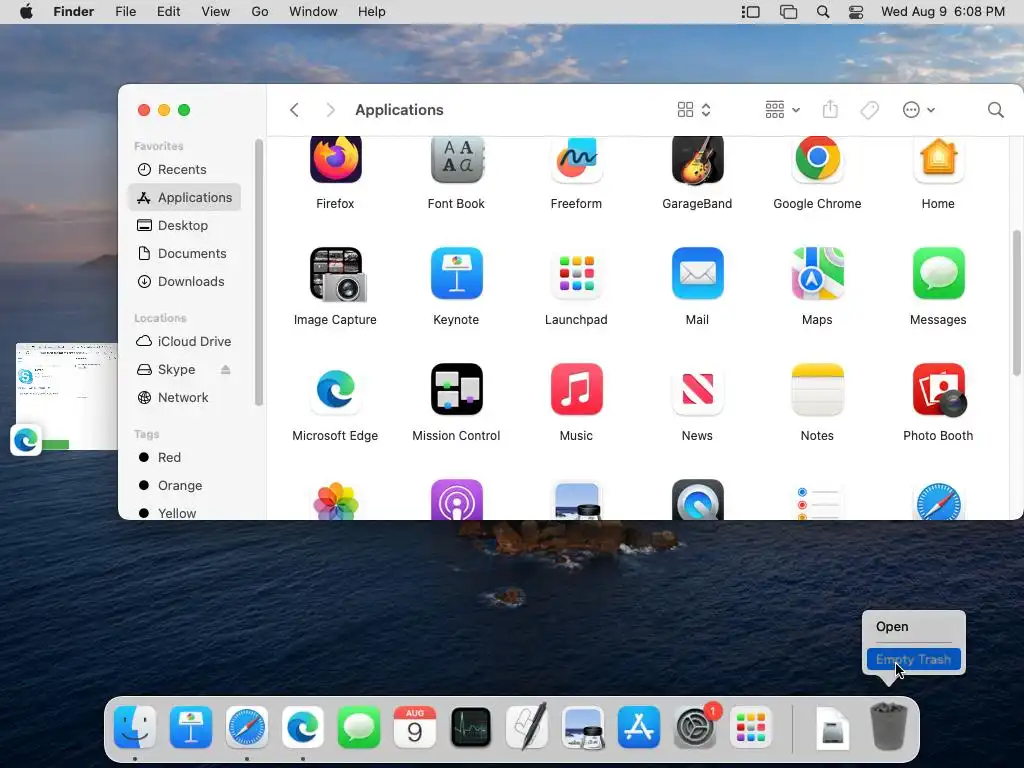Image resolution: width=1024 pixels, height=768 pixels.
Task: Open the Apple menu
Action: (x=26, y=12)
